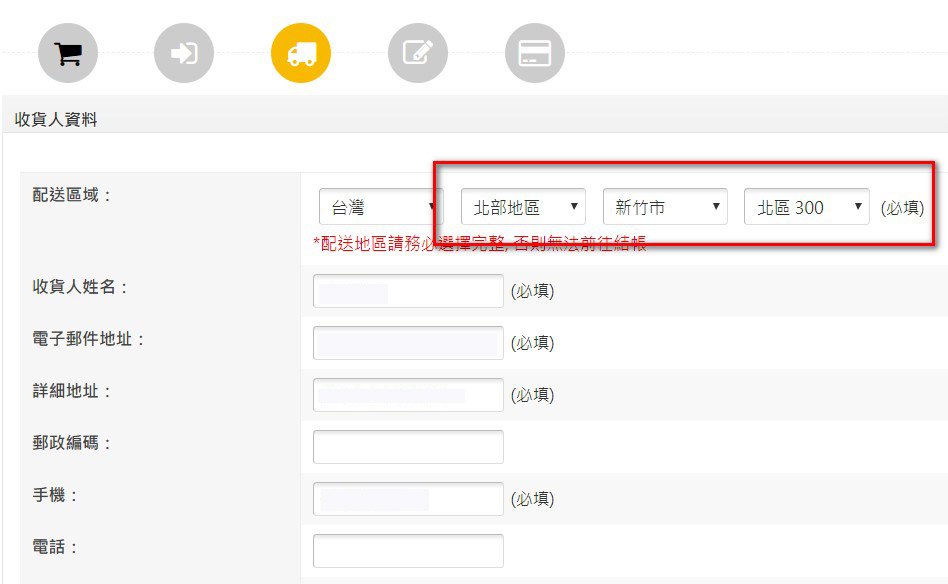948x584 pixels.
Task: Click the 手機 number input box
Action: point(408,499)
